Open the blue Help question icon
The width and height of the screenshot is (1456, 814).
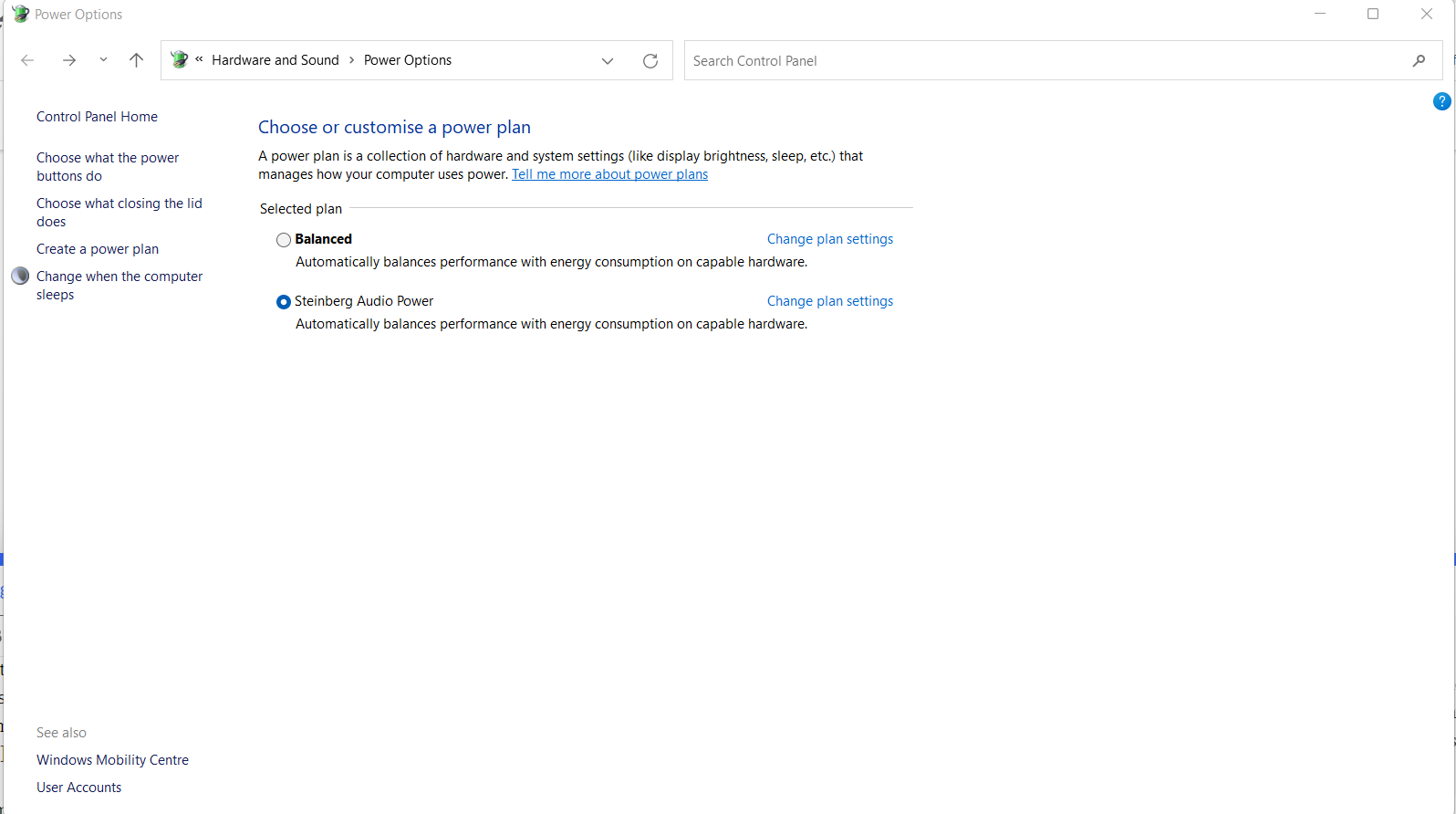[1441, 101]
